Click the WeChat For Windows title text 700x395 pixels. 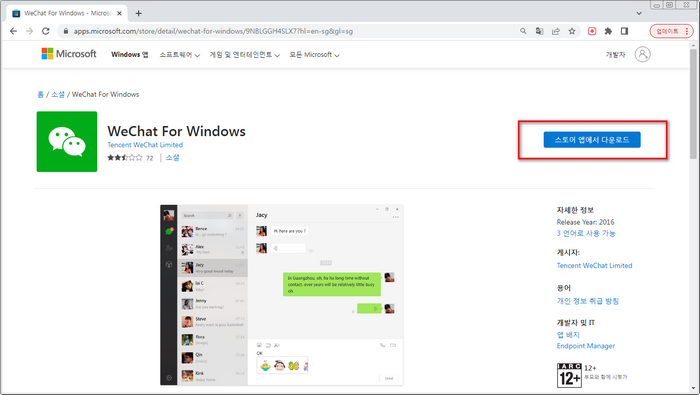pos(176,131)
